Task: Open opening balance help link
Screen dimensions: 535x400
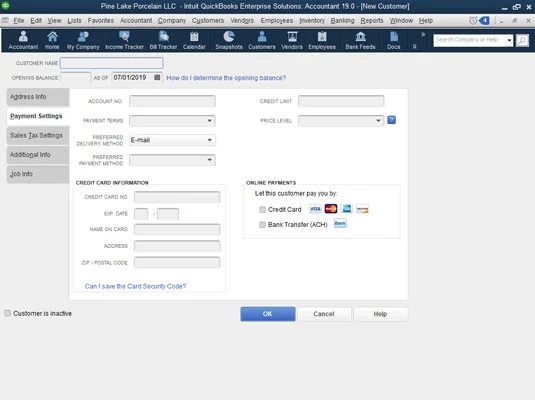Action: click(226, 78)
